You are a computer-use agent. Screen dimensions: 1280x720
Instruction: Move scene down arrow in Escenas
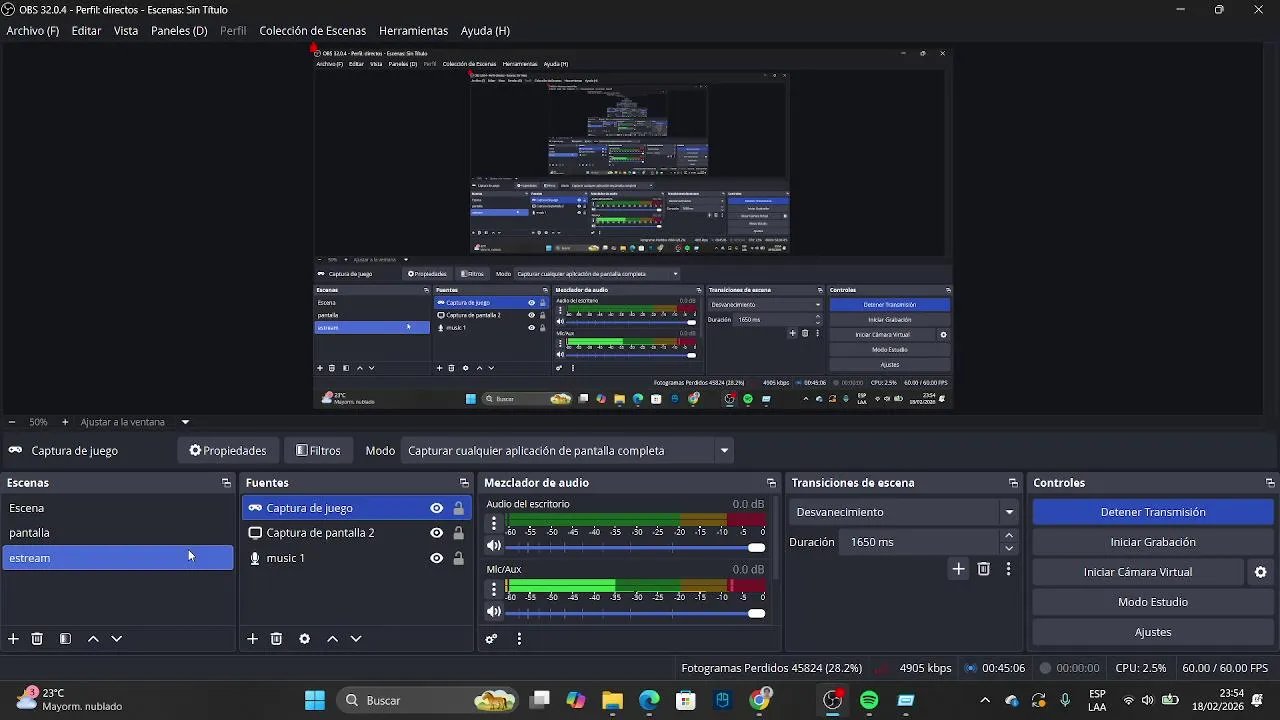pos(116,639)
